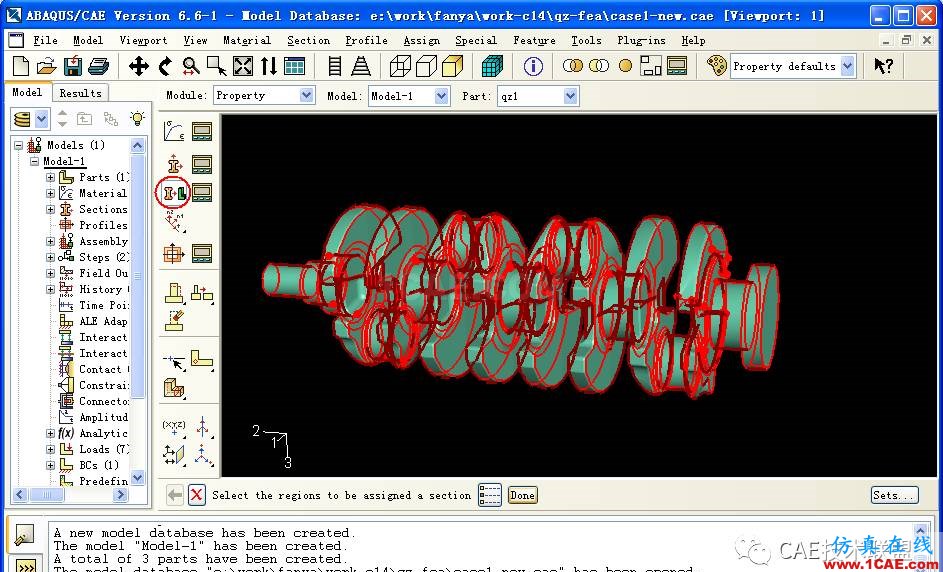
Task: Open a model database with folder icon
Action: [46, 66]
